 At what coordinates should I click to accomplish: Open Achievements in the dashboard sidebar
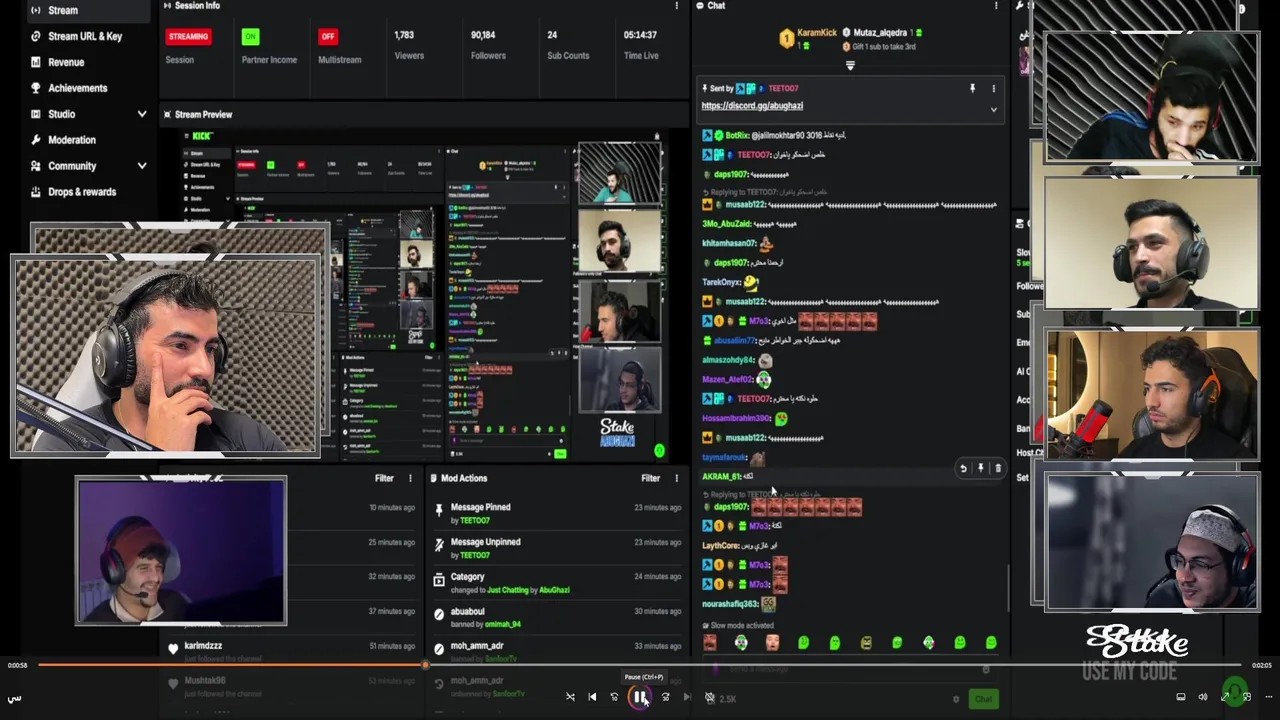point(77,88)
